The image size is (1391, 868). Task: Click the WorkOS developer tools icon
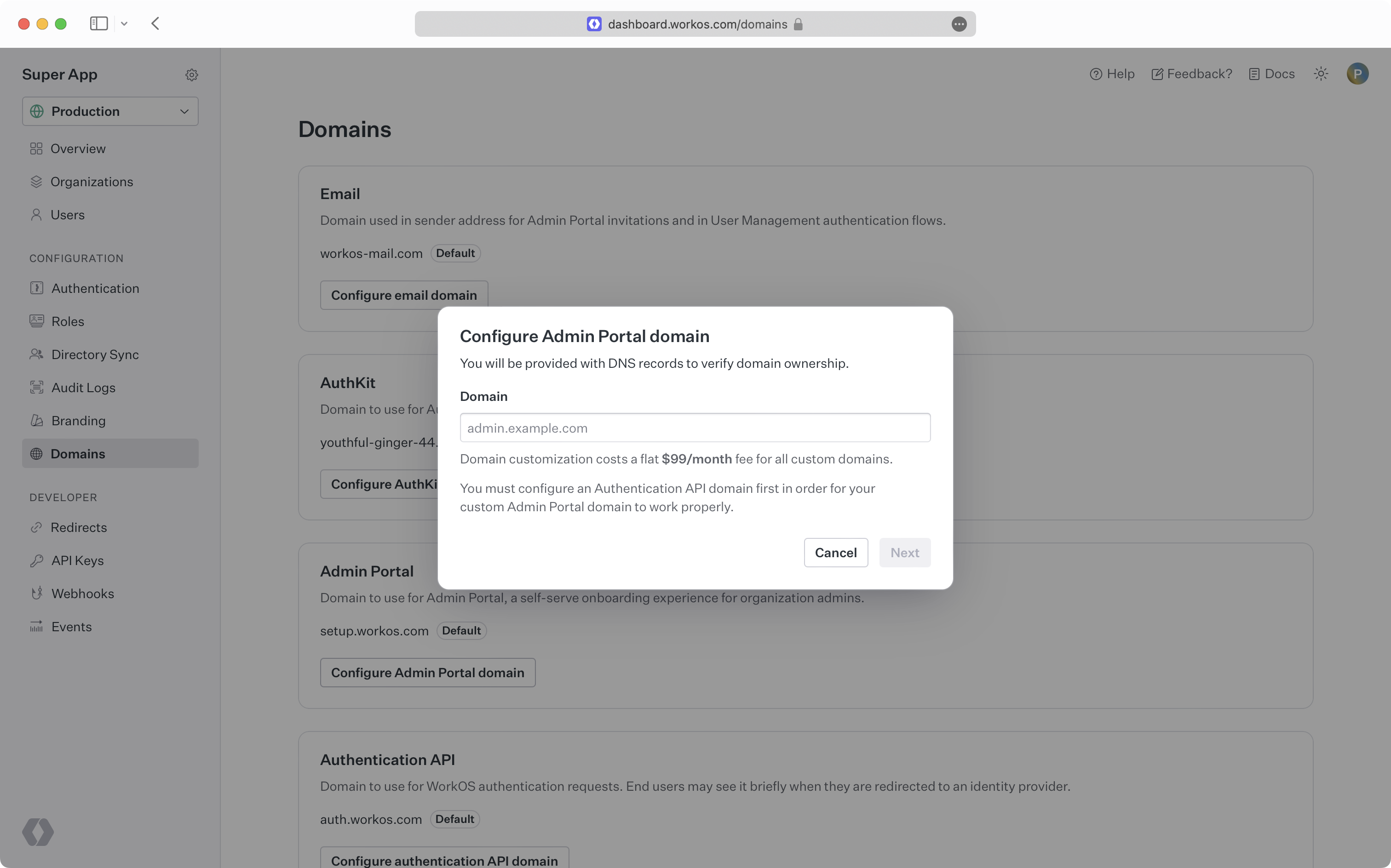(x=38, y=831)
